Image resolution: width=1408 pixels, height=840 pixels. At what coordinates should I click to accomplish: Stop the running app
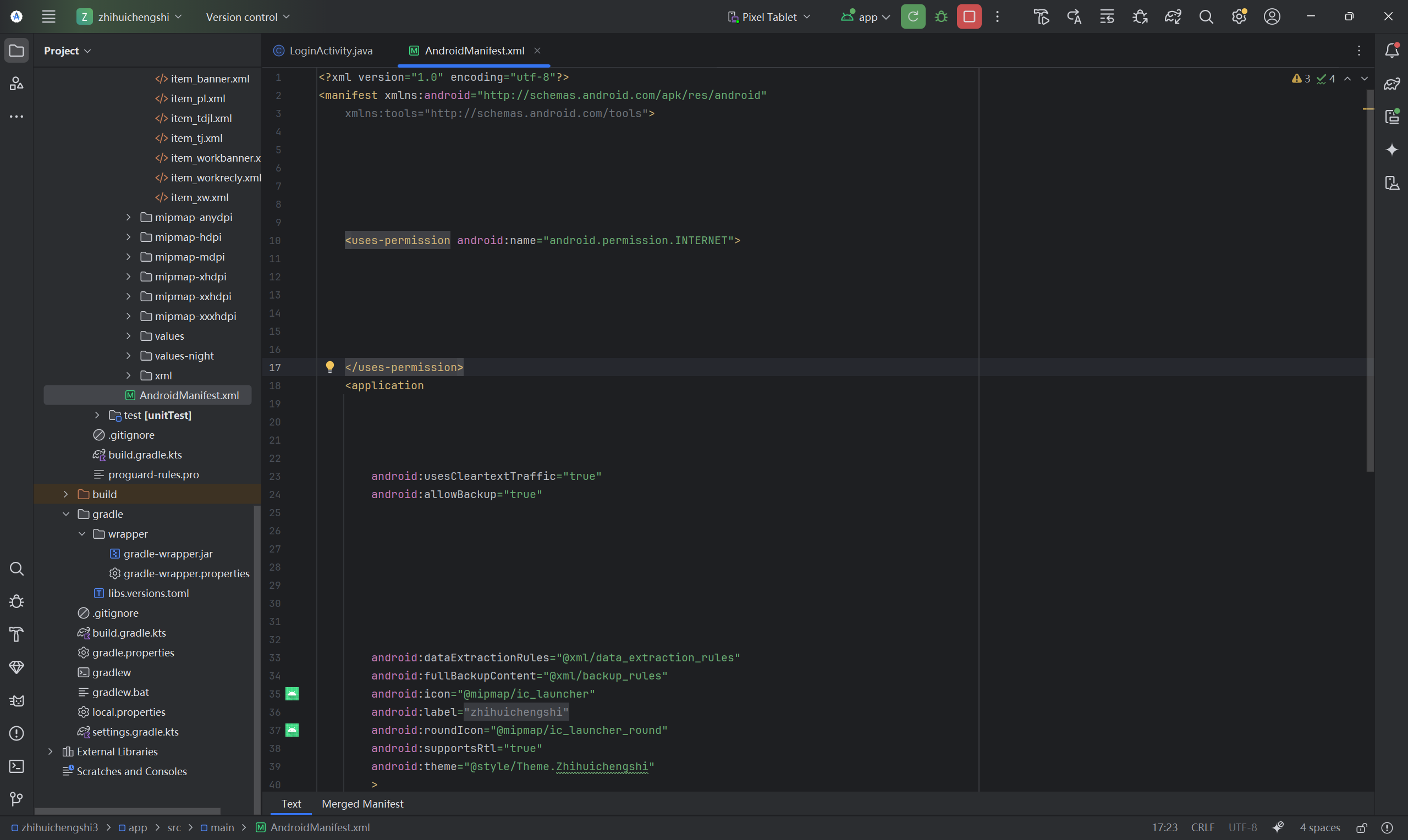coord(969,17)
